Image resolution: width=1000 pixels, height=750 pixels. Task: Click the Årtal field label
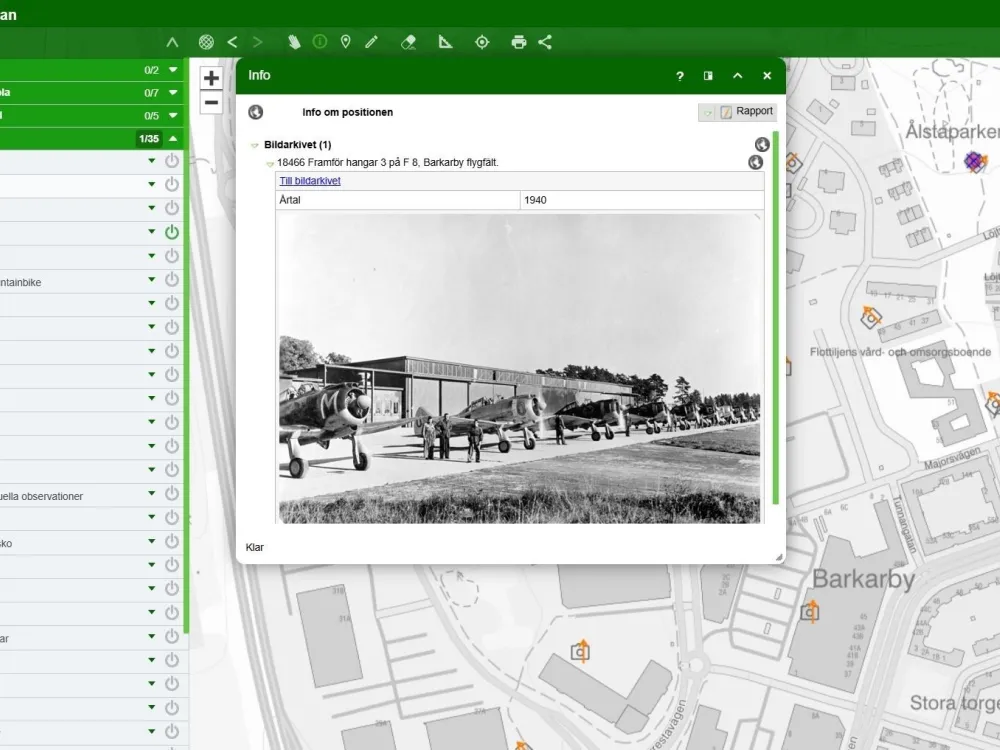click(x=290, y=200)
